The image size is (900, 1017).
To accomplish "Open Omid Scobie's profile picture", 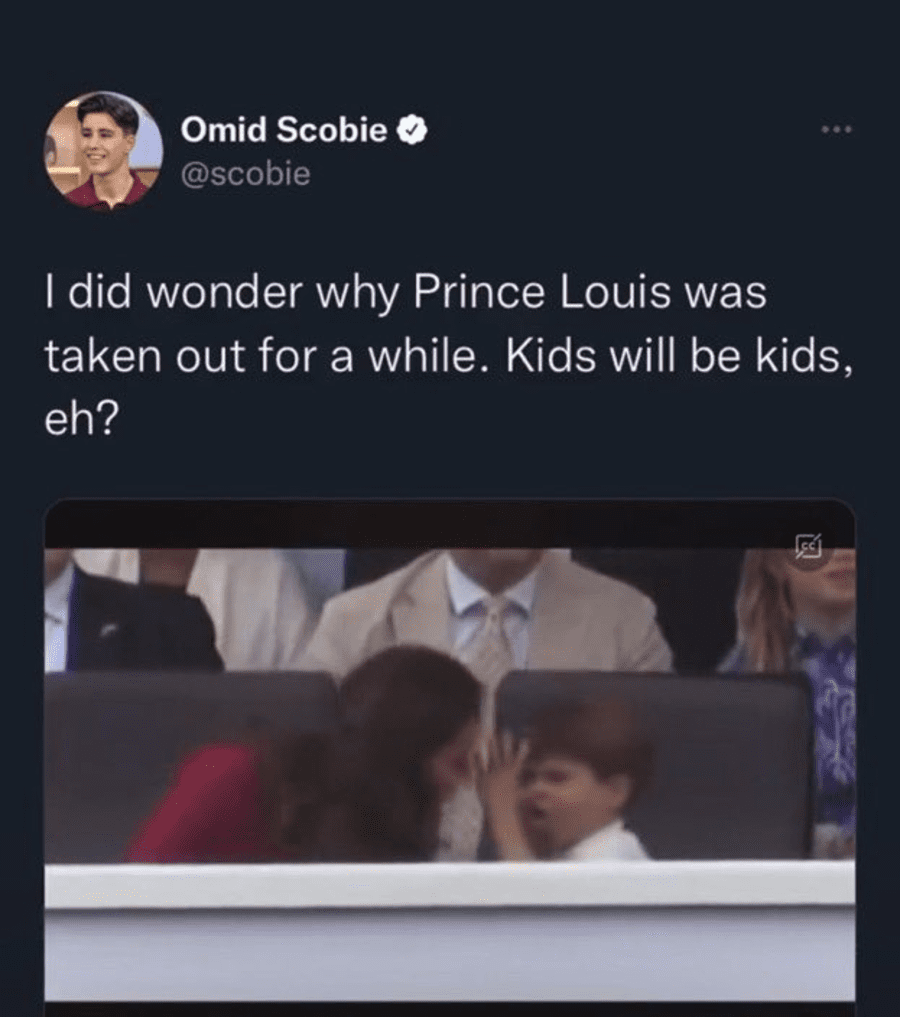I will coord(103,150).
